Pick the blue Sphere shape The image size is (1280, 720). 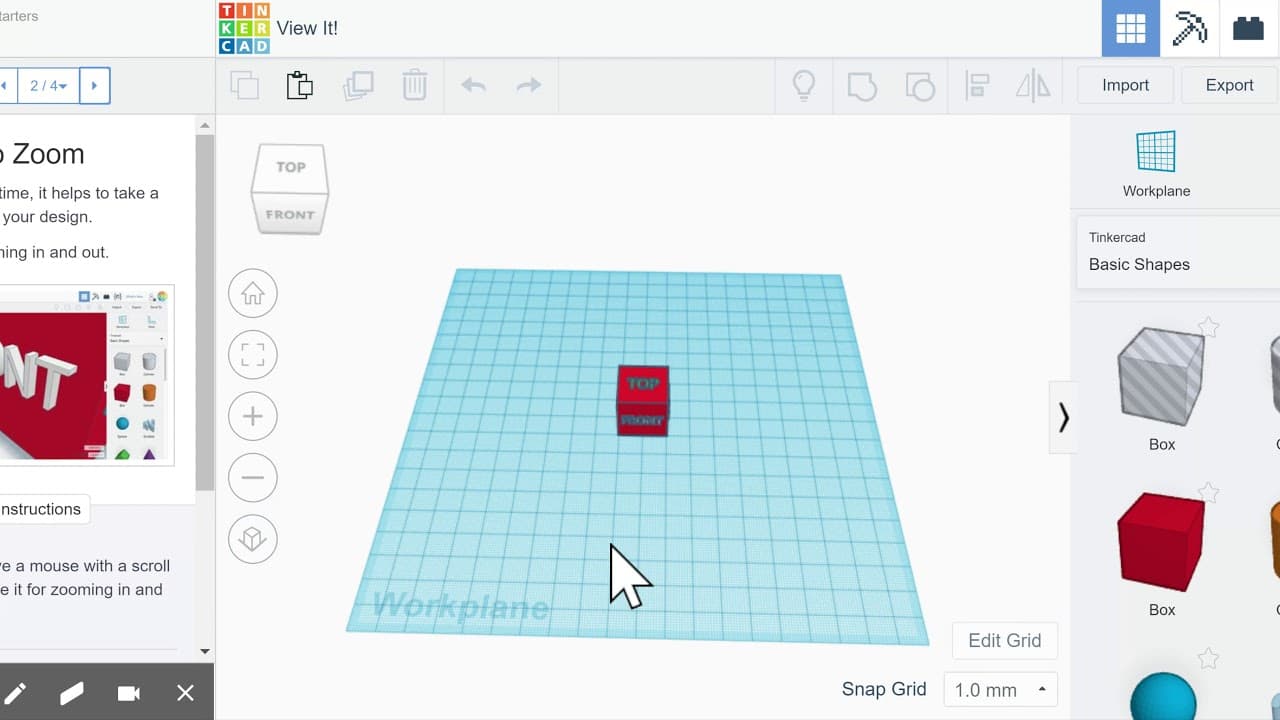pos(1163,696)
